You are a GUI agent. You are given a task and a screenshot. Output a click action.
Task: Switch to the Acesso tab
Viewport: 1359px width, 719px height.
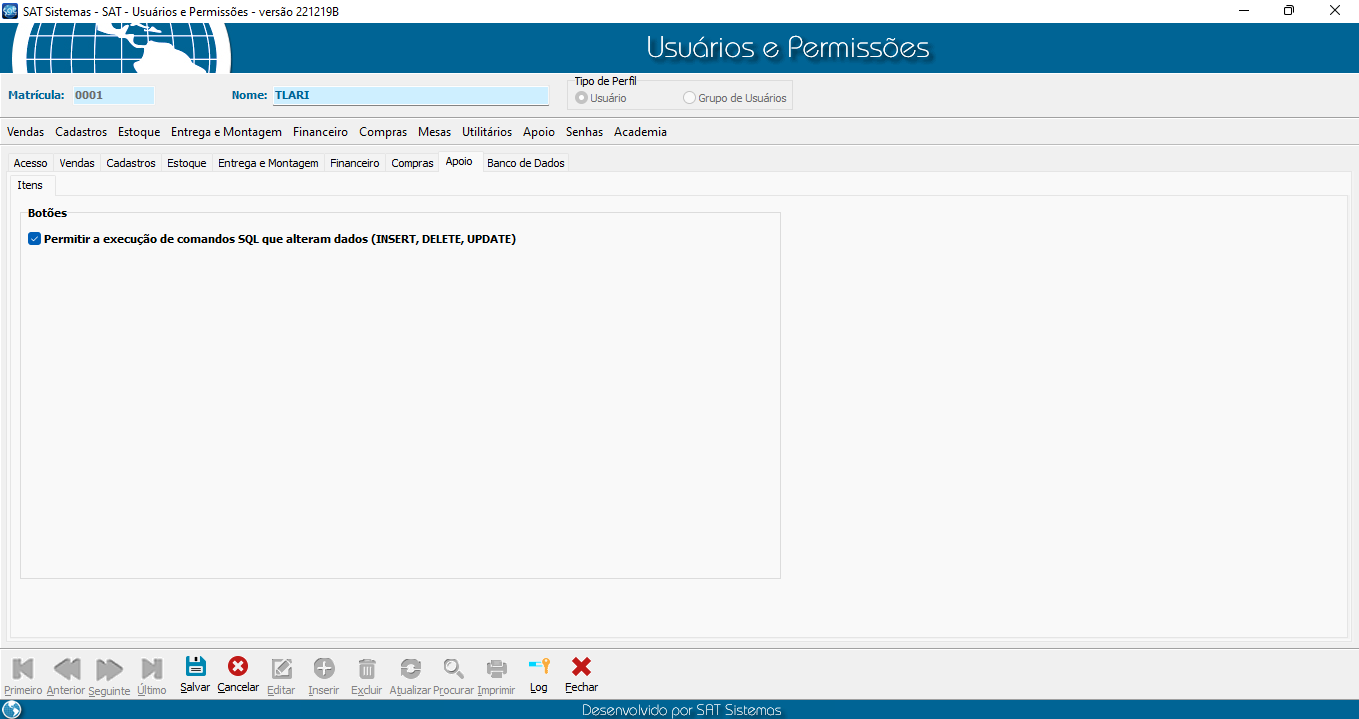pos(30,163)
